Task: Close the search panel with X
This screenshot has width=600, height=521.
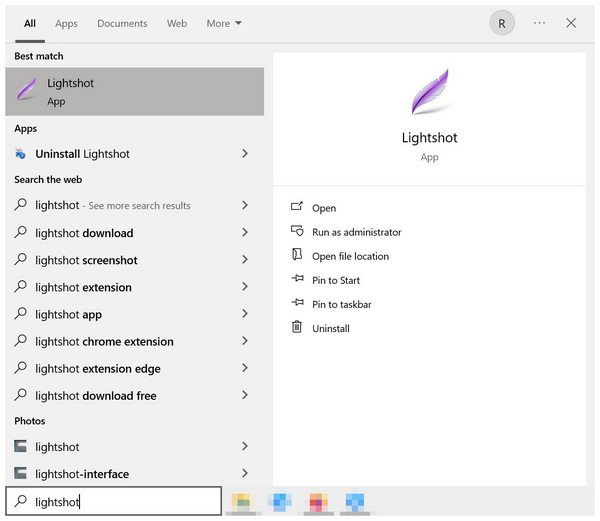Action: [x=571, y=23]
